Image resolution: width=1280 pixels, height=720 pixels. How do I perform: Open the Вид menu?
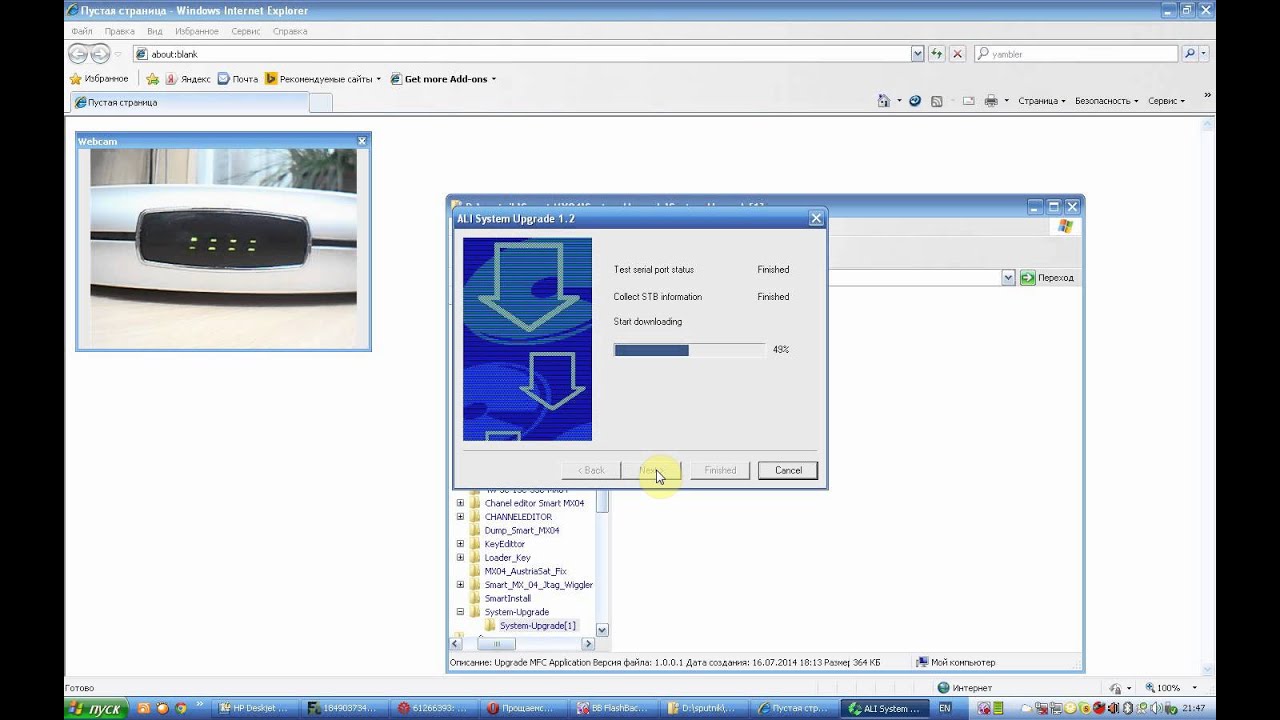[x=155, y=31]
